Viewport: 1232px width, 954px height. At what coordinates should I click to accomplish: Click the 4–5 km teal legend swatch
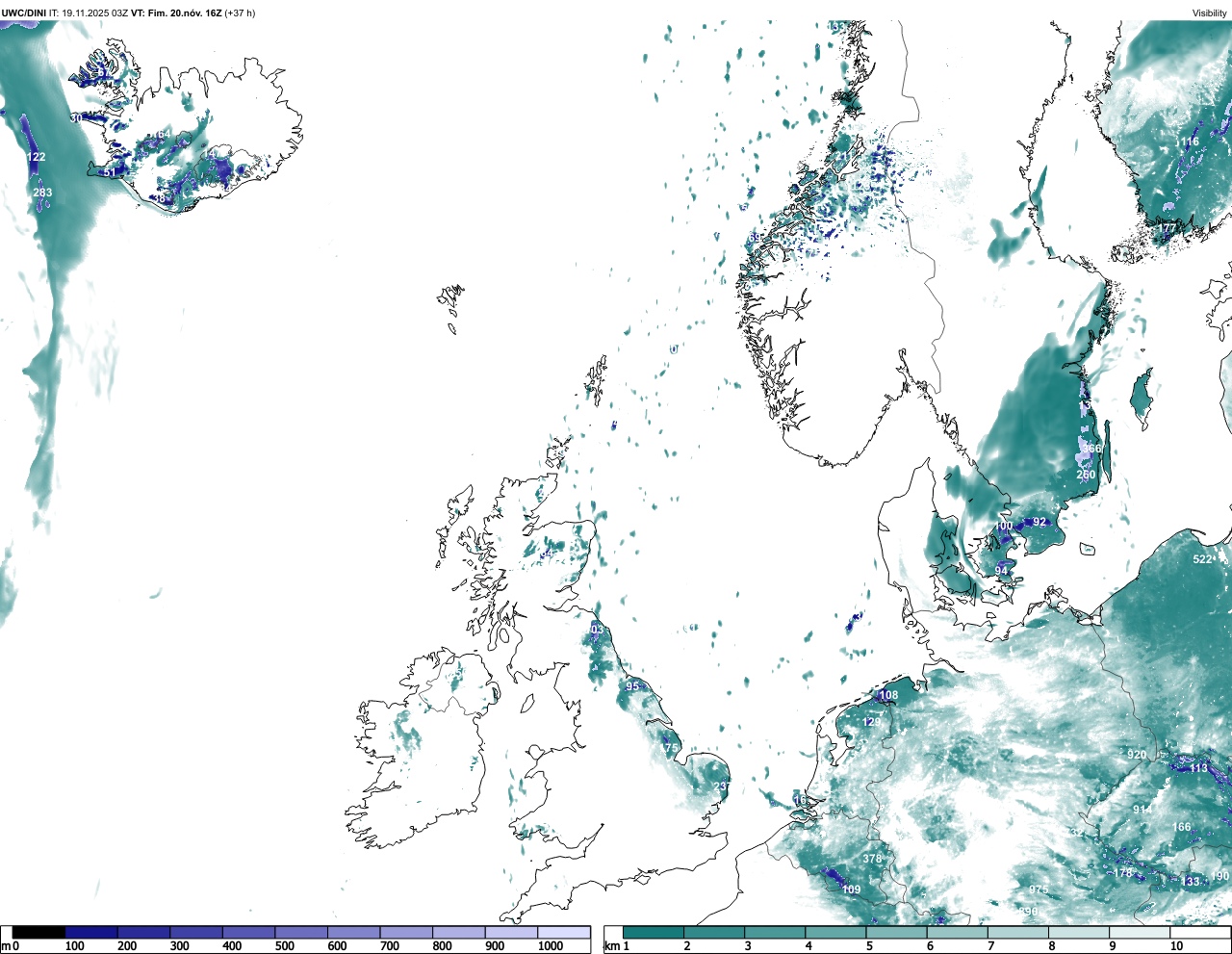click(835, 933)
